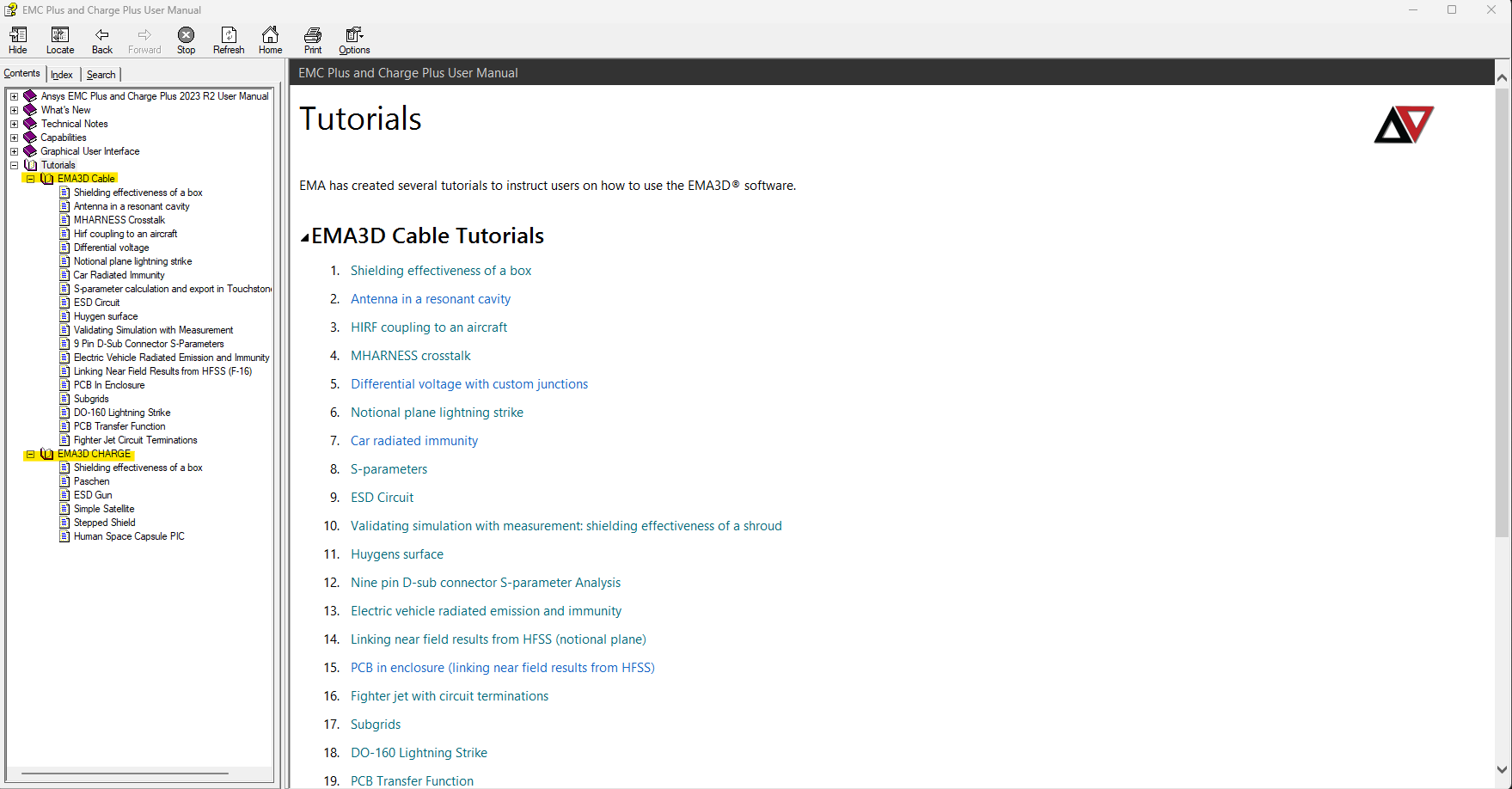Select Huygen surface in contents tree
Screen dimensions: 1512x789
coord(105,316)
